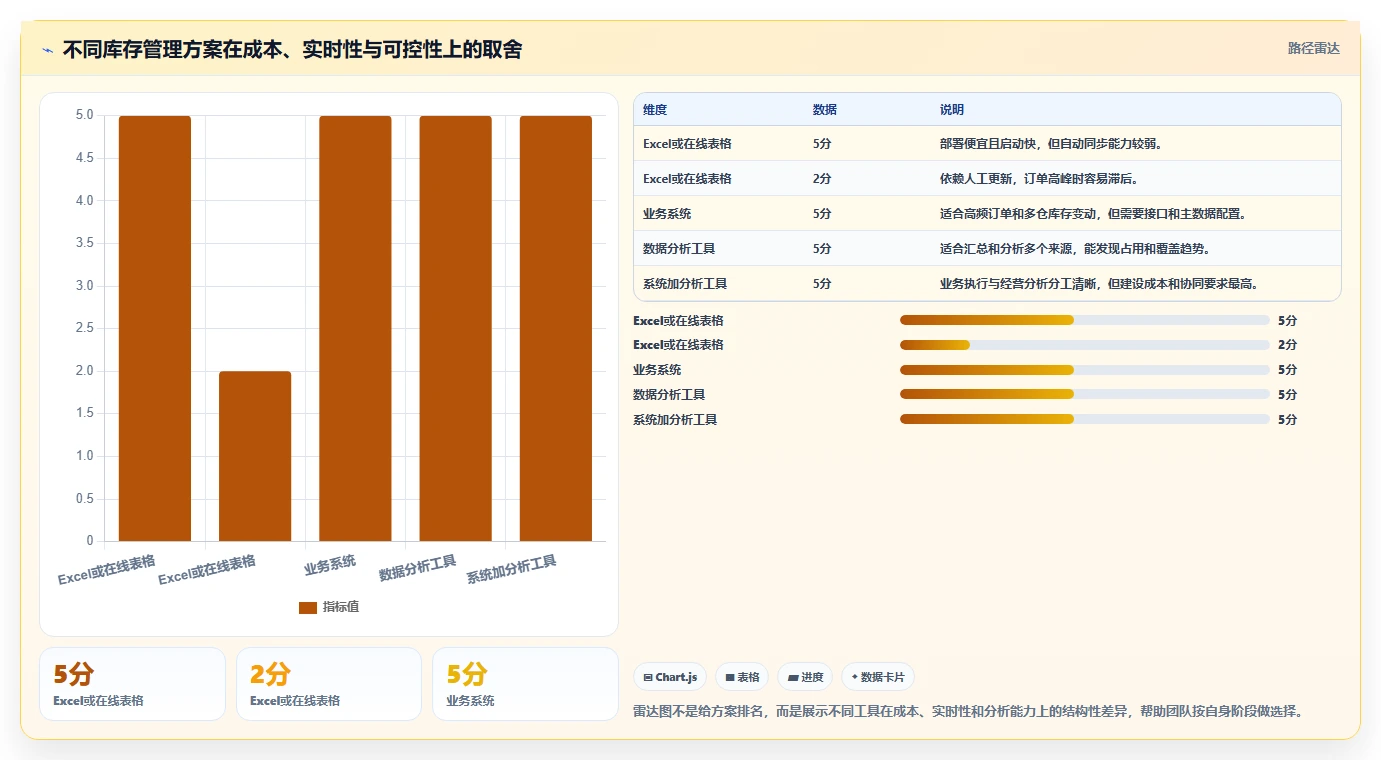The image size is (1381, 760).
Task: Click the 系统加分析工具 progress bar
Action: pos(1085,420)
